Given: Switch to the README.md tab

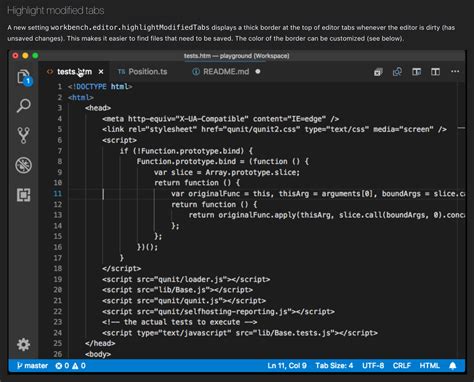Looking at the screenshot, I should (226, 72).
